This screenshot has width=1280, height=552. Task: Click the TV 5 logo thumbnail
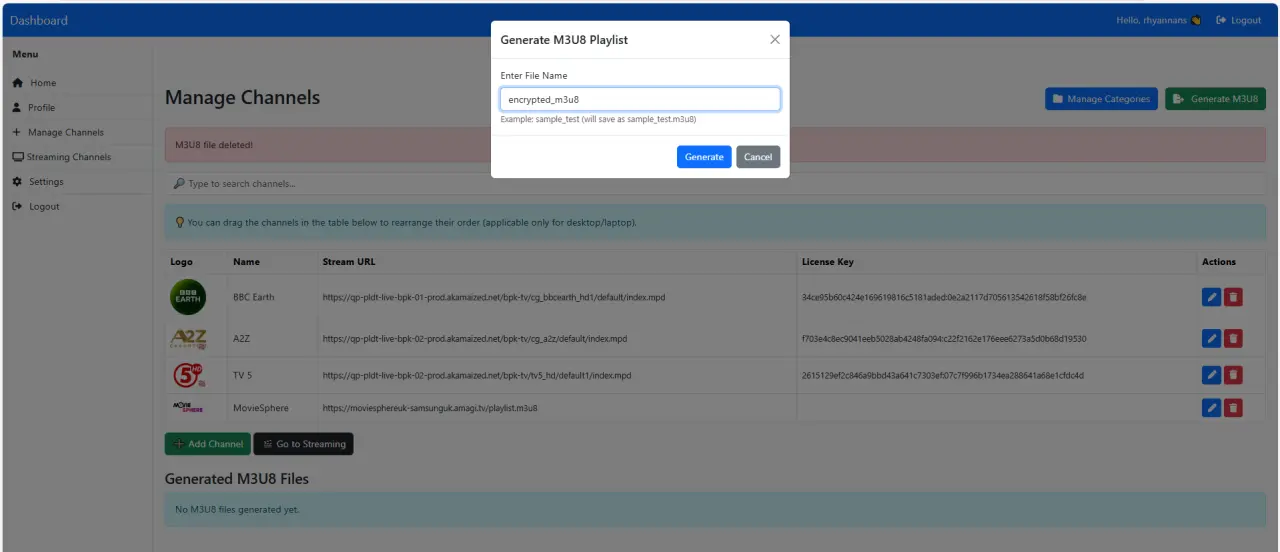(x=188, y=375)
